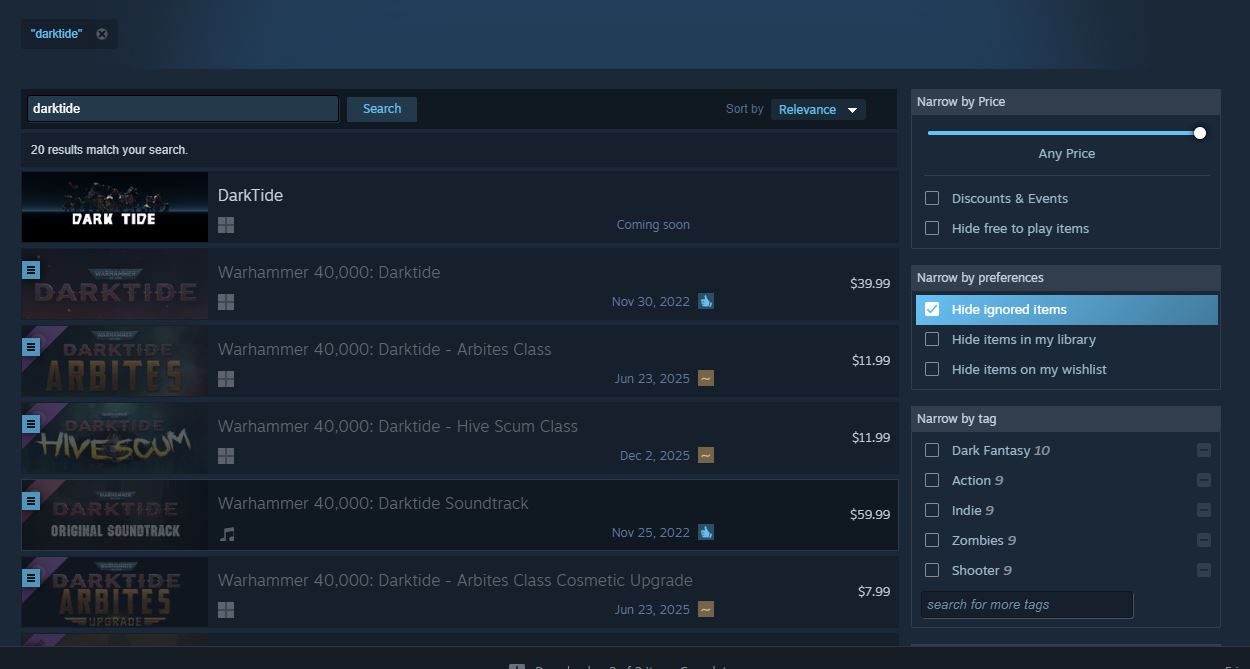Click mixed review icon on Arbites Cosmetic Upgrade row
This screenshot has height=669, width=1250.
[x=706, y=609]
